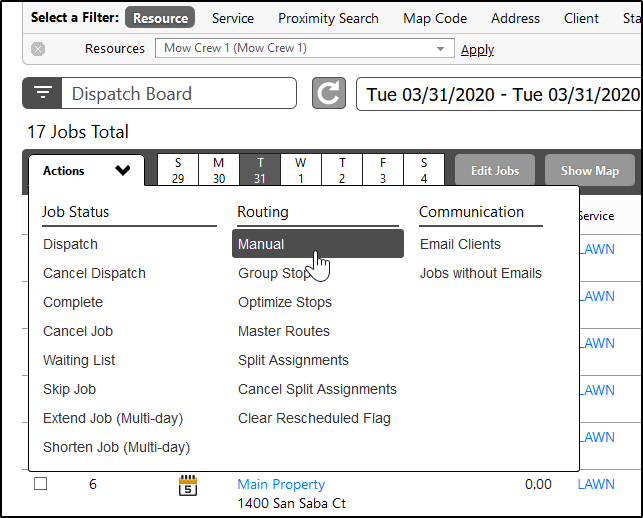Choose Email Clients under Communication

point(460,244)
